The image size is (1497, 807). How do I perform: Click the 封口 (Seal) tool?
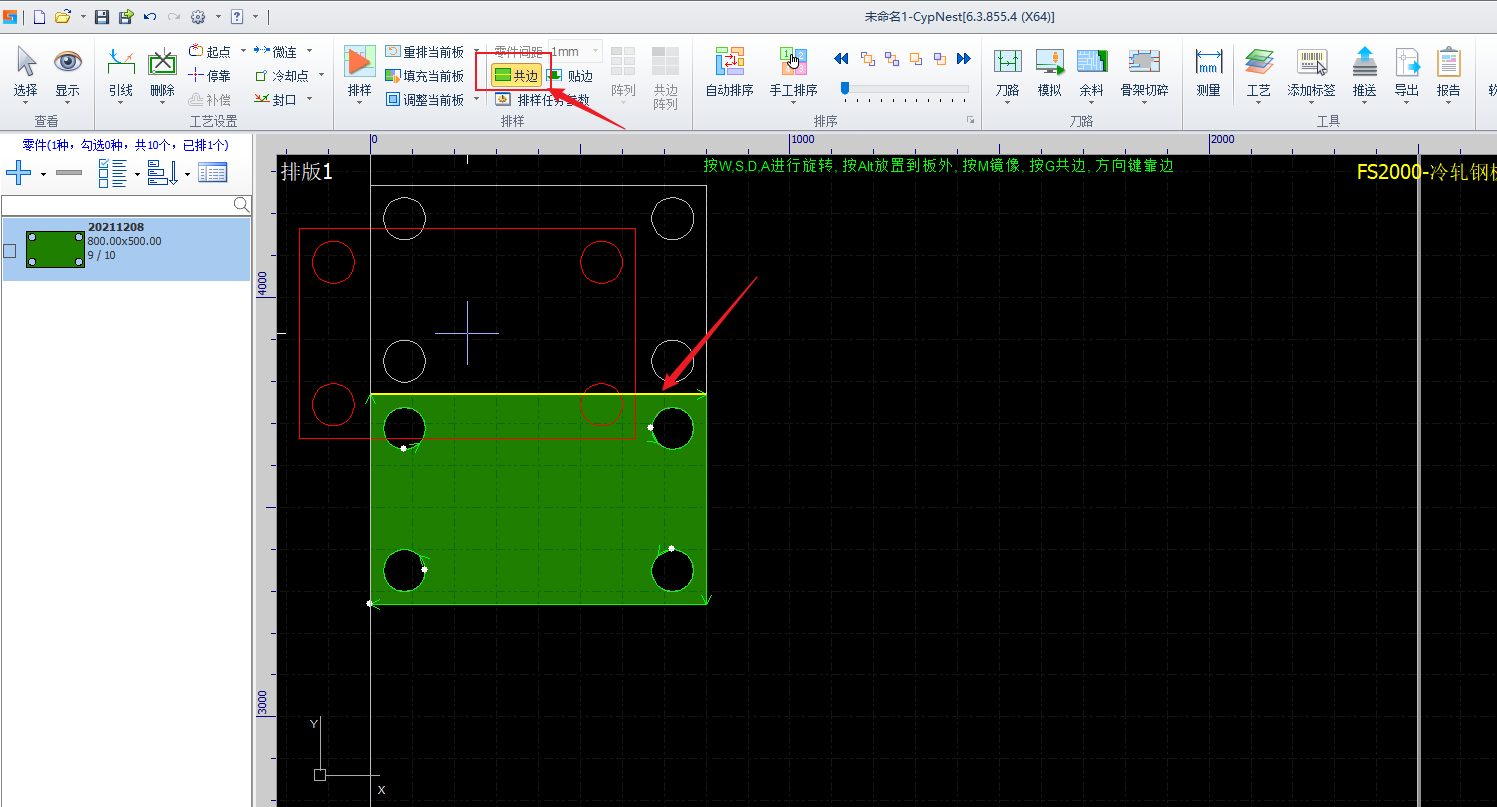click(276, 99)
